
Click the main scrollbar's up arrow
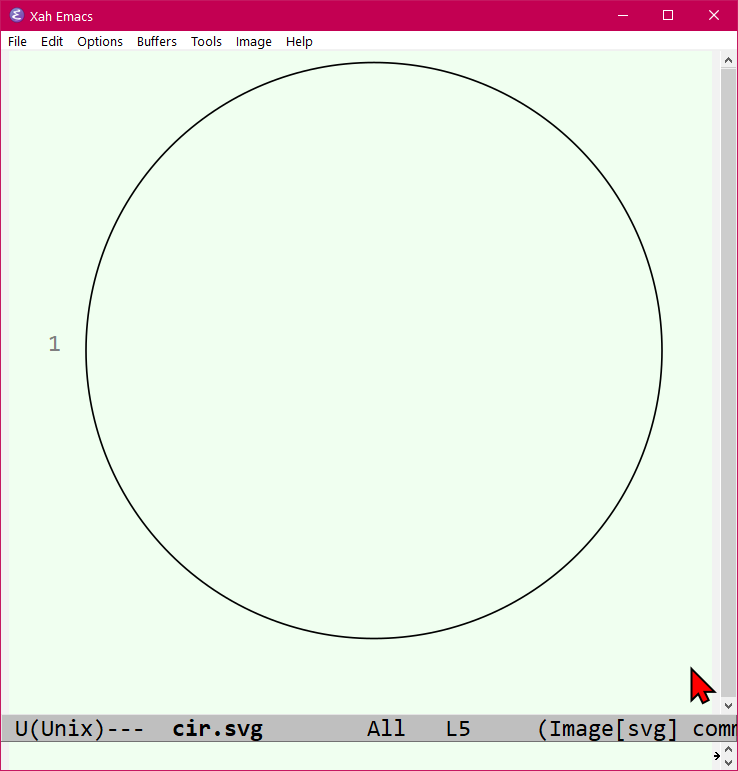[x=729, y=60]
